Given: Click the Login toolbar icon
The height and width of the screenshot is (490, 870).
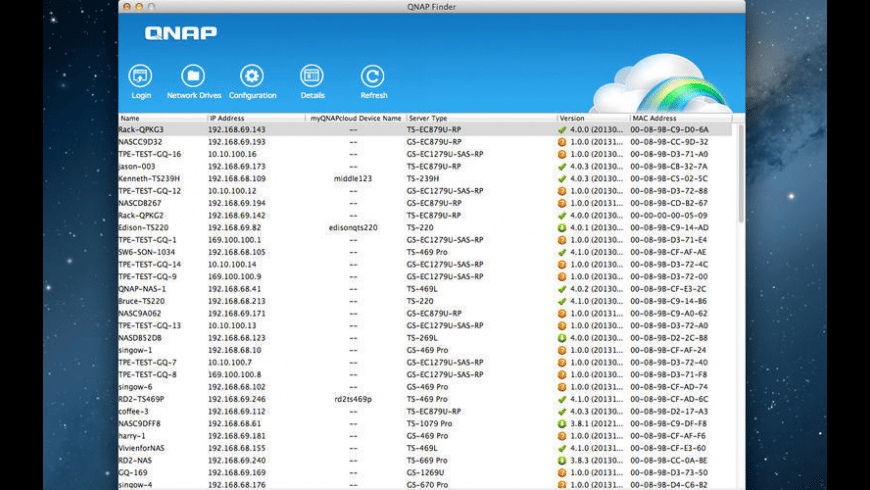Looking at the screenshot, I should click(x=140, y=76).
